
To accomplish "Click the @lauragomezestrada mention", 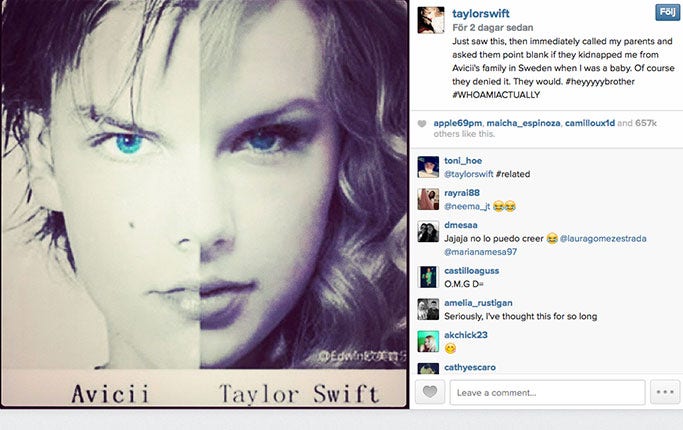I will (603, 239).
